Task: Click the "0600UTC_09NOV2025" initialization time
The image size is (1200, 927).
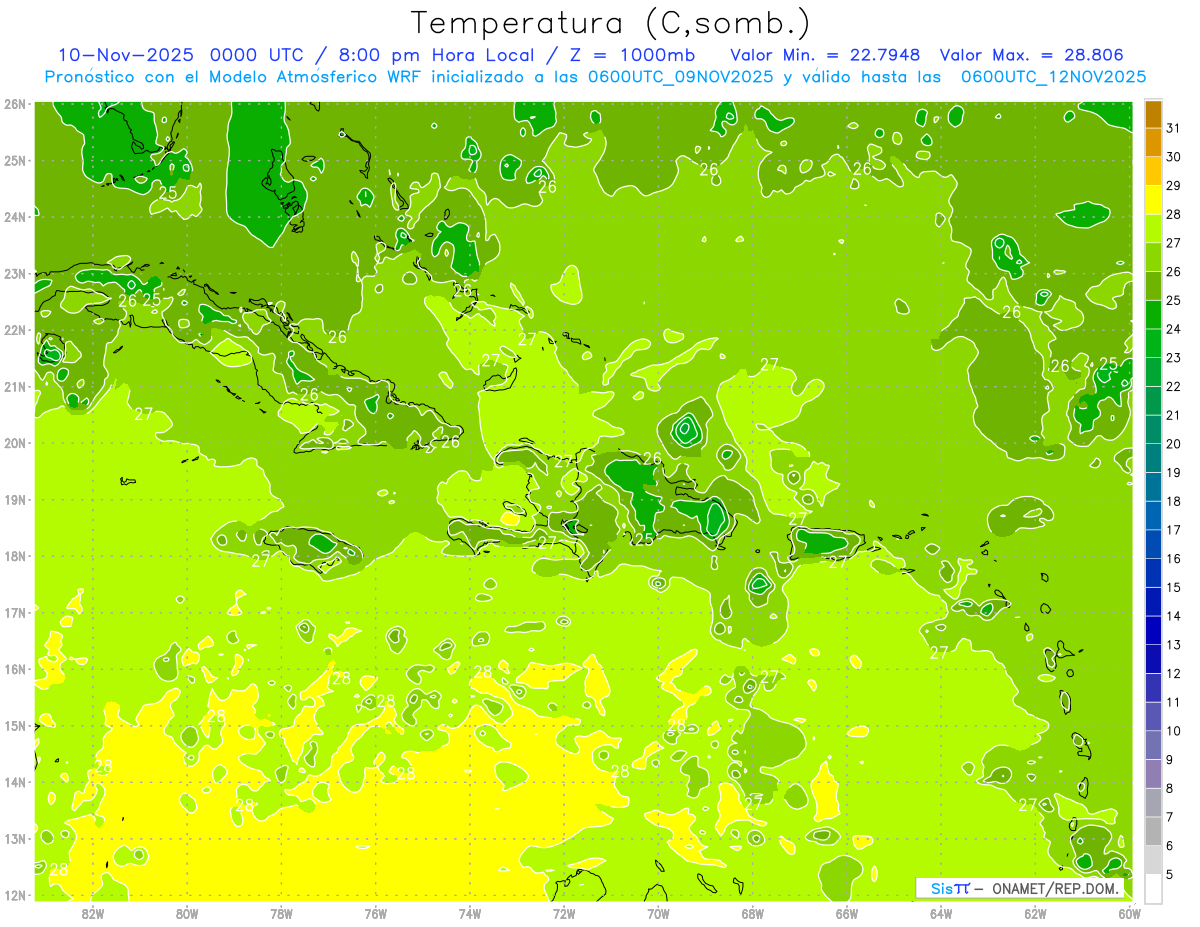Action: (x=680, y=76)
